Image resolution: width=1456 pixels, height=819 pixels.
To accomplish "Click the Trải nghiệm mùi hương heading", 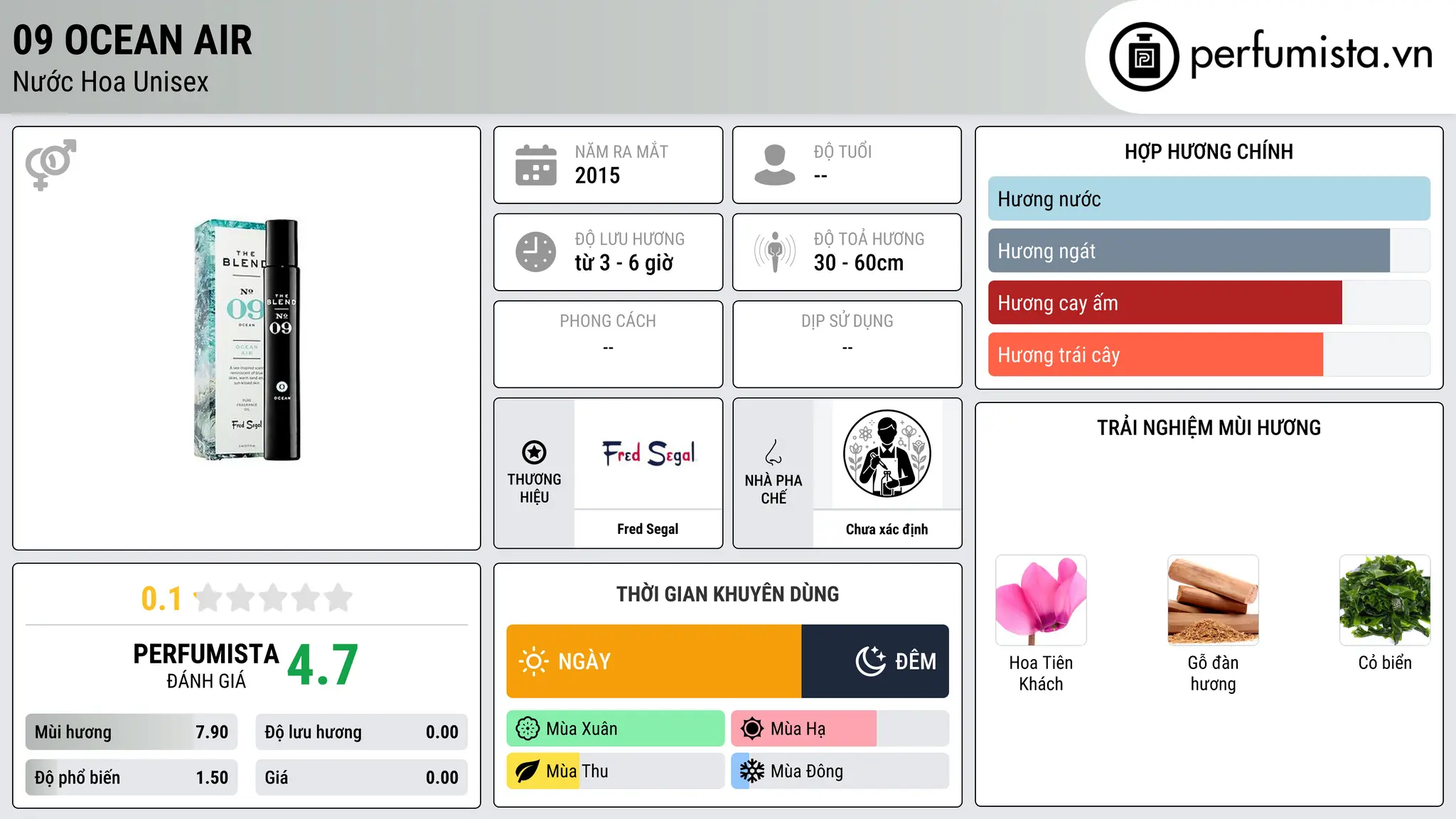I will coord(1209,428).
